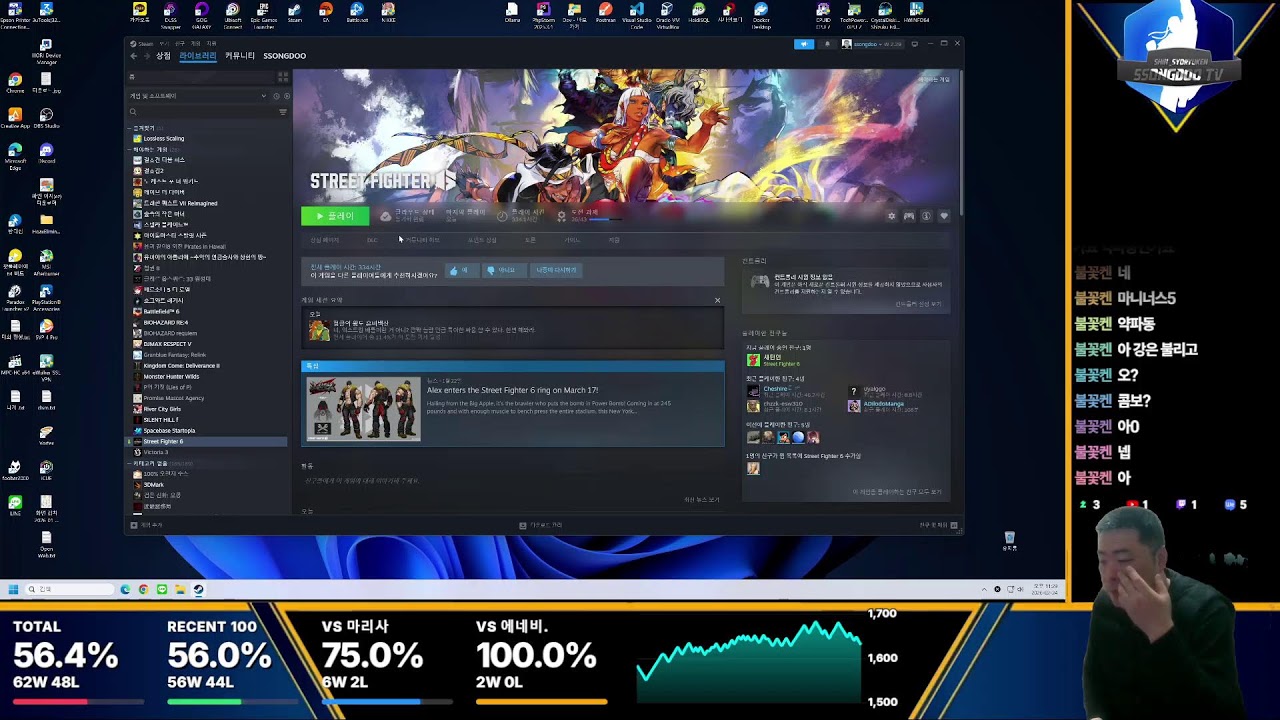Open the Community tab in Steam
This screenshot has width=1280, height=720.
(240, 56)
